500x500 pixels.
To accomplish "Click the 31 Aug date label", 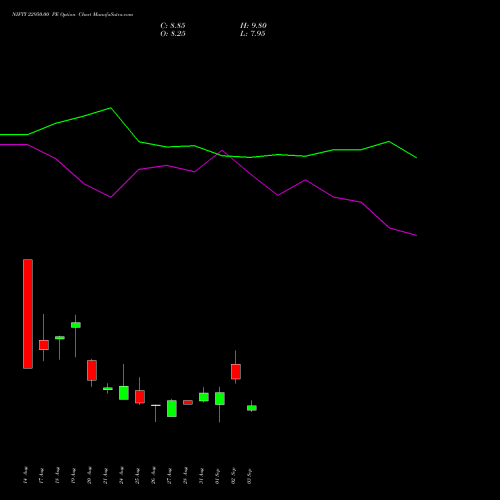I will click(x=201, y=475).
